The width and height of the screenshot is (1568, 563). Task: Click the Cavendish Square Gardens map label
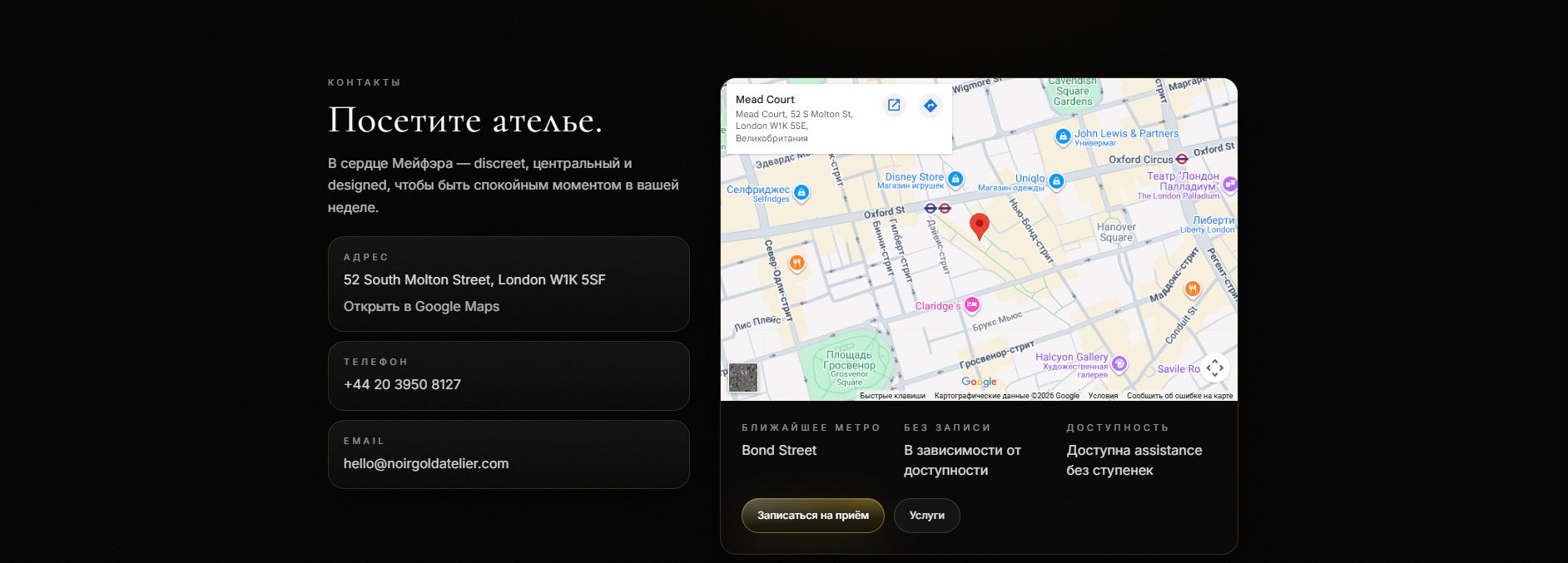click(1073, 91)
